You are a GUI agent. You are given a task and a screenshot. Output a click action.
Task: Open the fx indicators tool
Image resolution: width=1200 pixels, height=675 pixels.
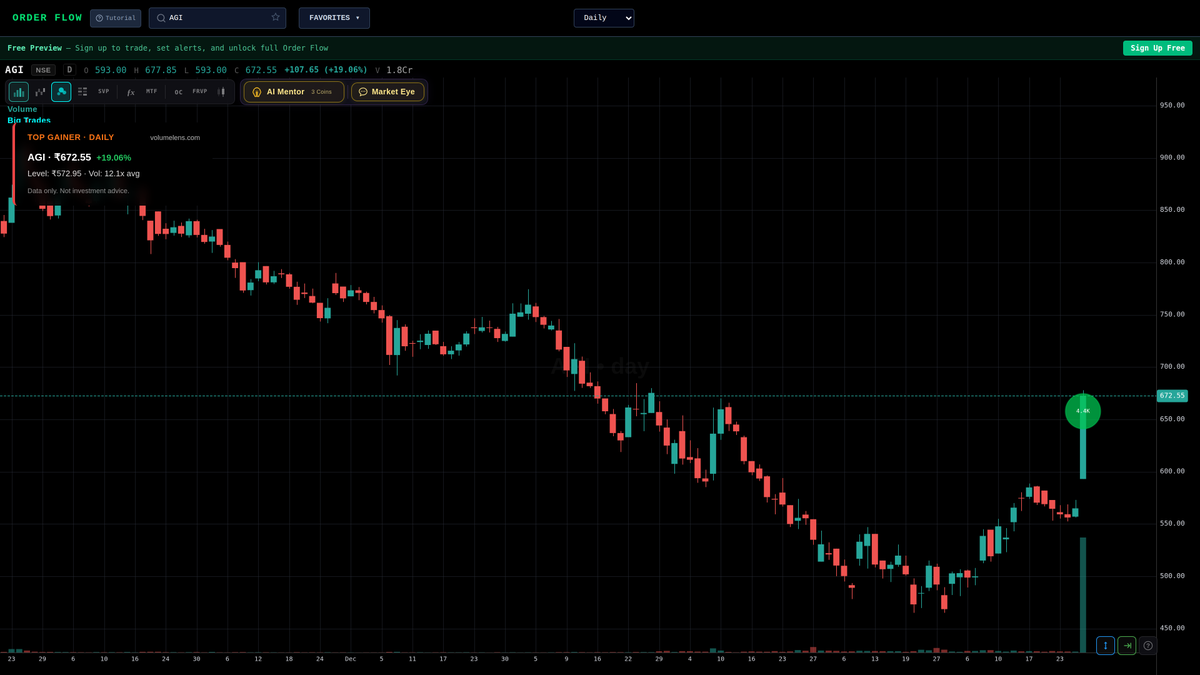click(x=131, y=92)
